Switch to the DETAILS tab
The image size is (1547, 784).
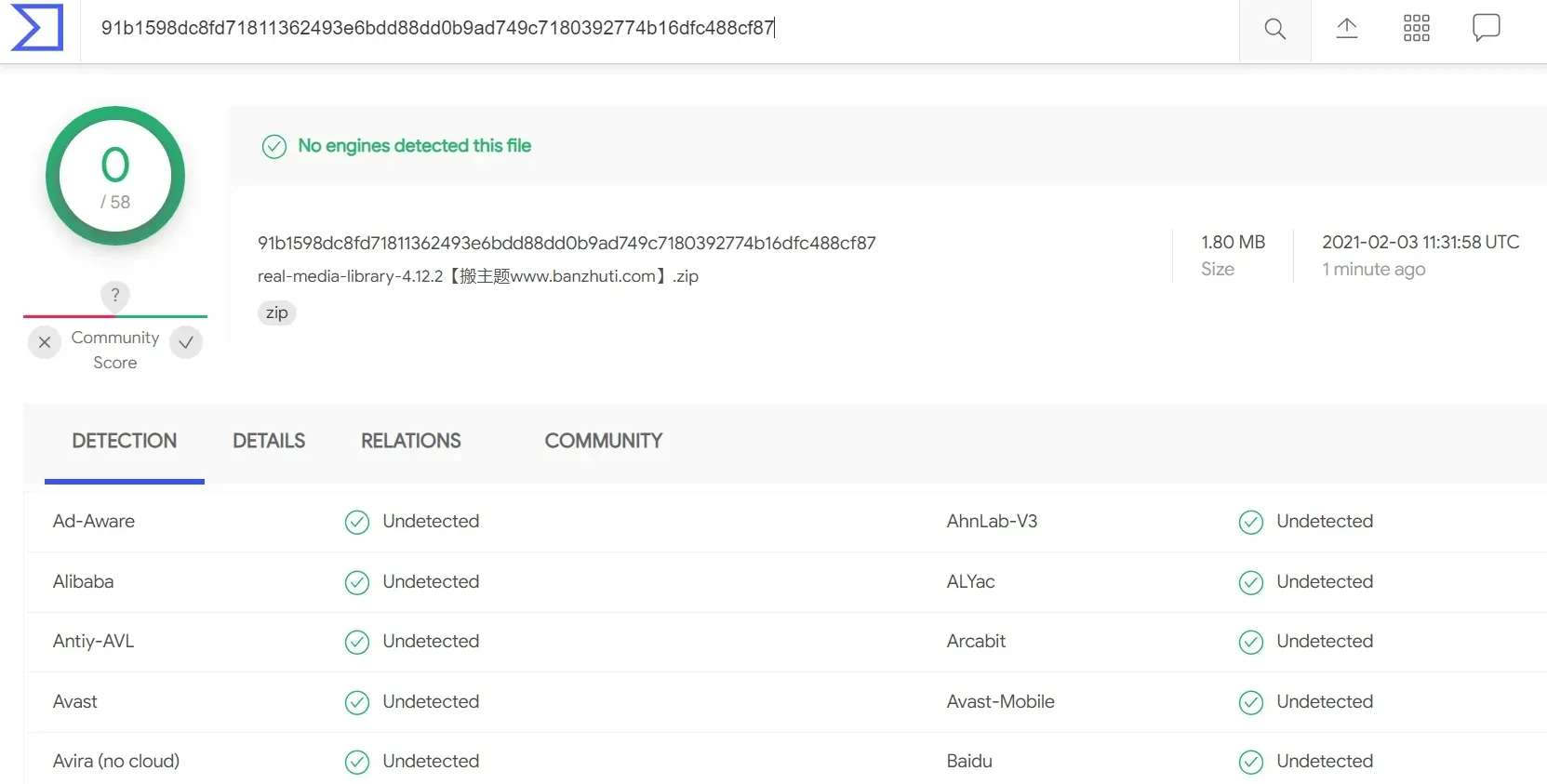[x=269, y=441]
